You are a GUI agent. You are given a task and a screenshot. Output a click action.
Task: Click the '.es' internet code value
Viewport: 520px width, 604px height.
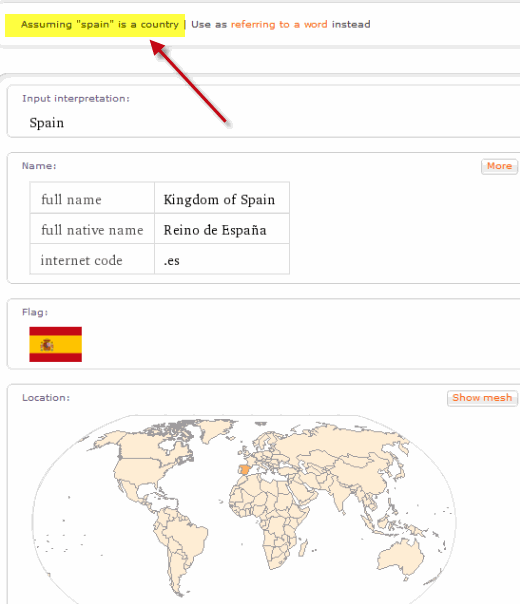172,261
